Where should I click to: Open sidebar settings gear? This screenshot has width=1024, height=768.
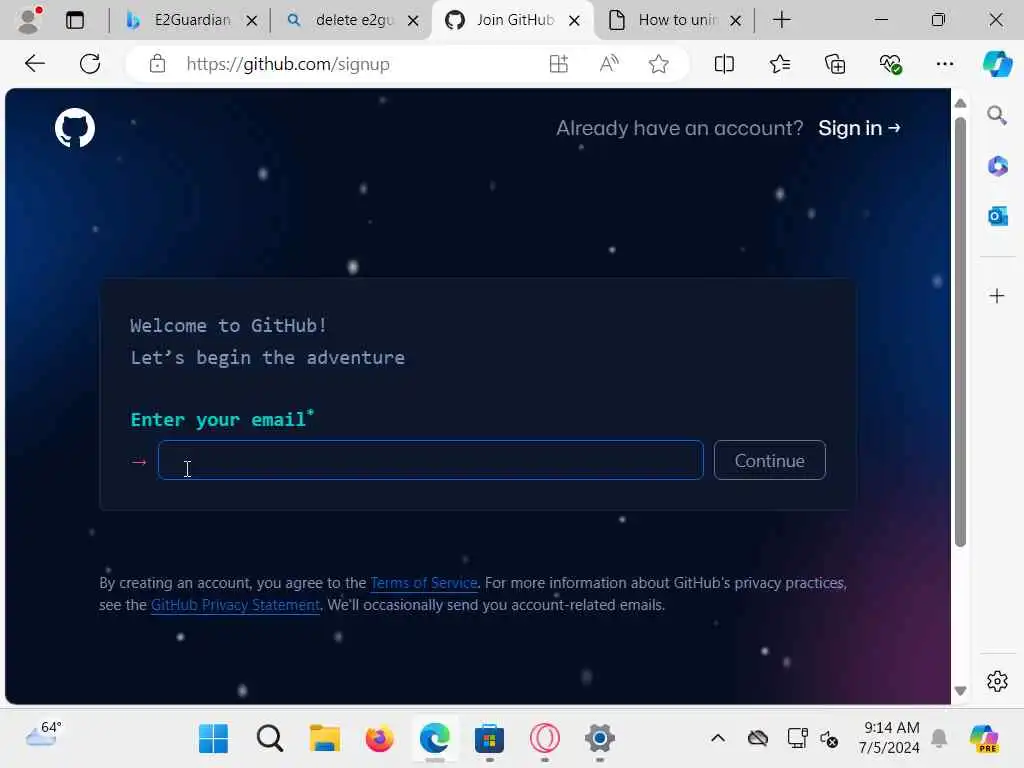tap(997, 681)
